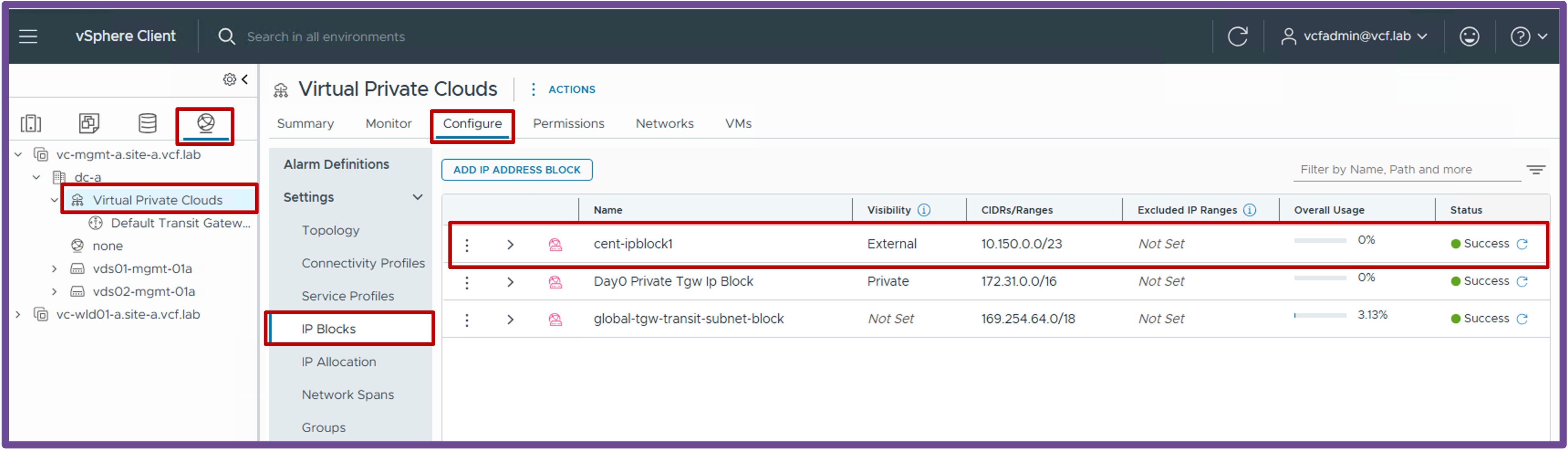
Task: Open Topology settings
Action: tap(331, 230)
